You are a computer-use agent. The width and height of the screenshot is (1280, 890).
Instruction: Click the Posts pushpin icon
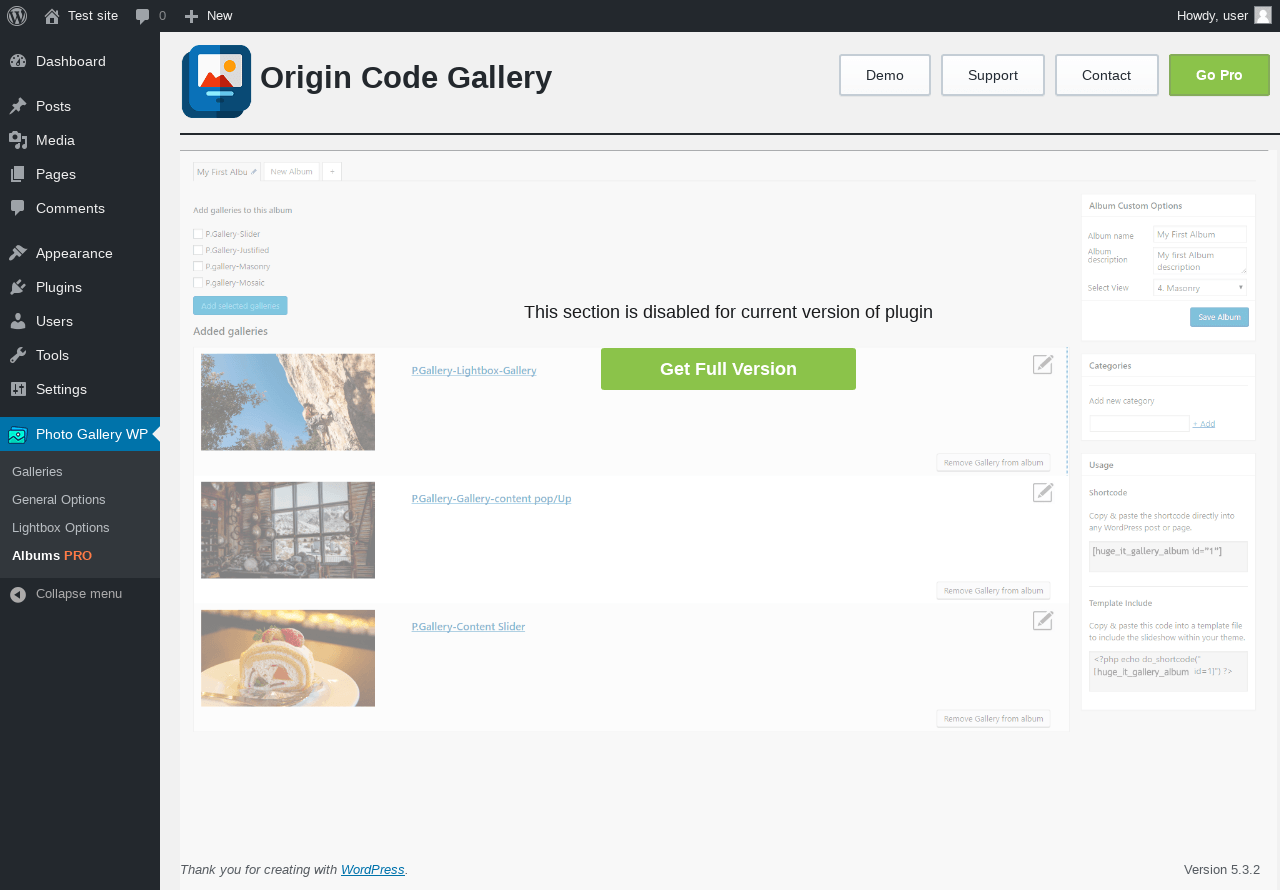pyautogui.click(x=18, y=106)
